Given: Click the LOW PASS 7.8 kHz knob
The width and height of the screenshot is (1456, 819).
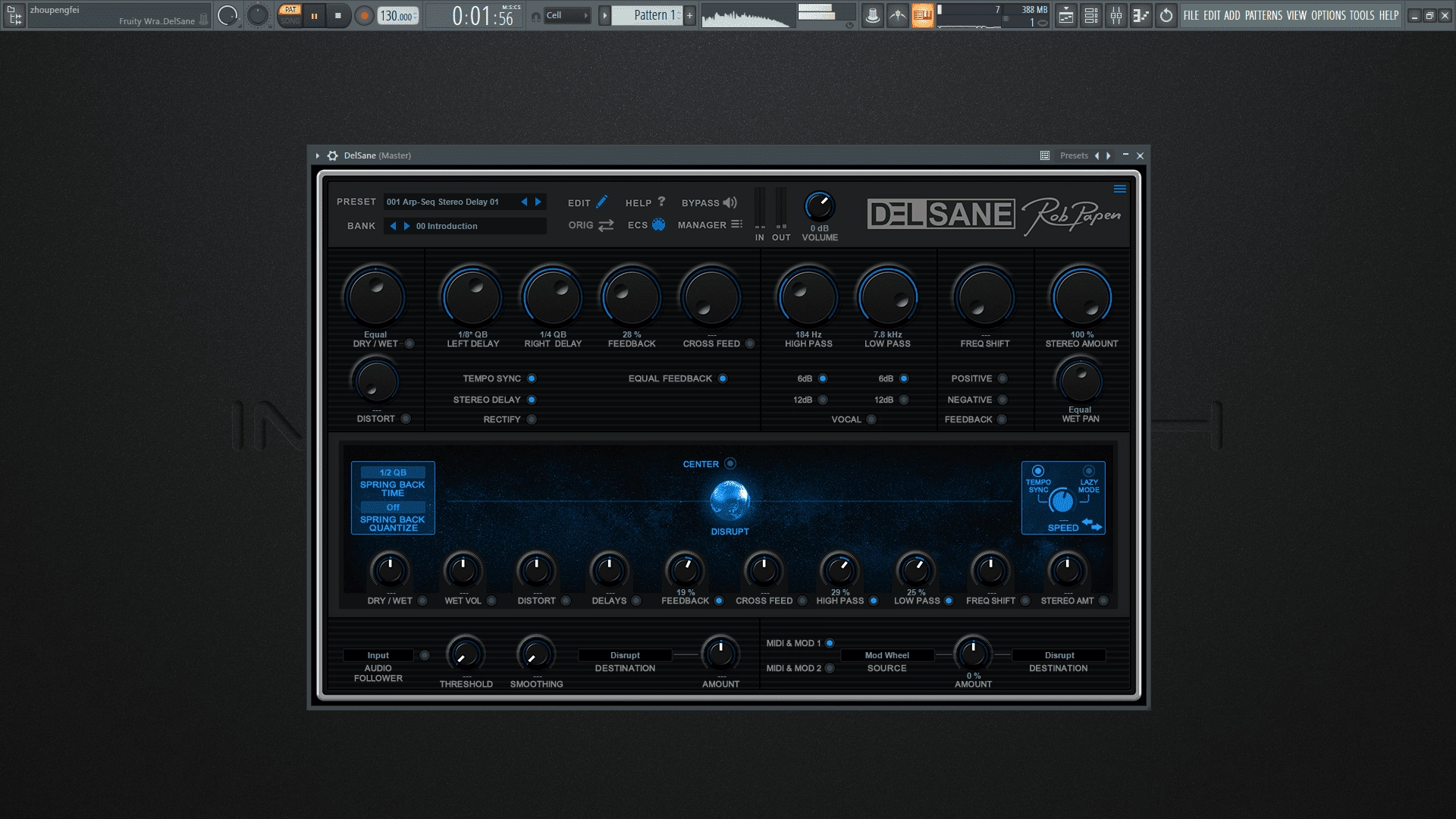Looking at the screenshot, I should (887, 297).
